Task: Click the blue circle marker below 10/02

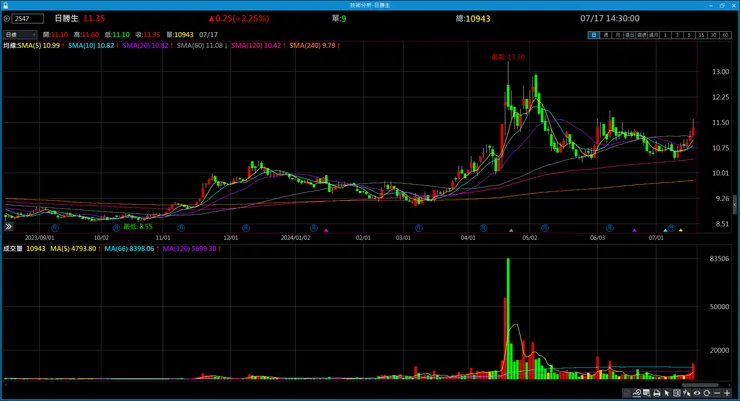Action: [116, 228]
